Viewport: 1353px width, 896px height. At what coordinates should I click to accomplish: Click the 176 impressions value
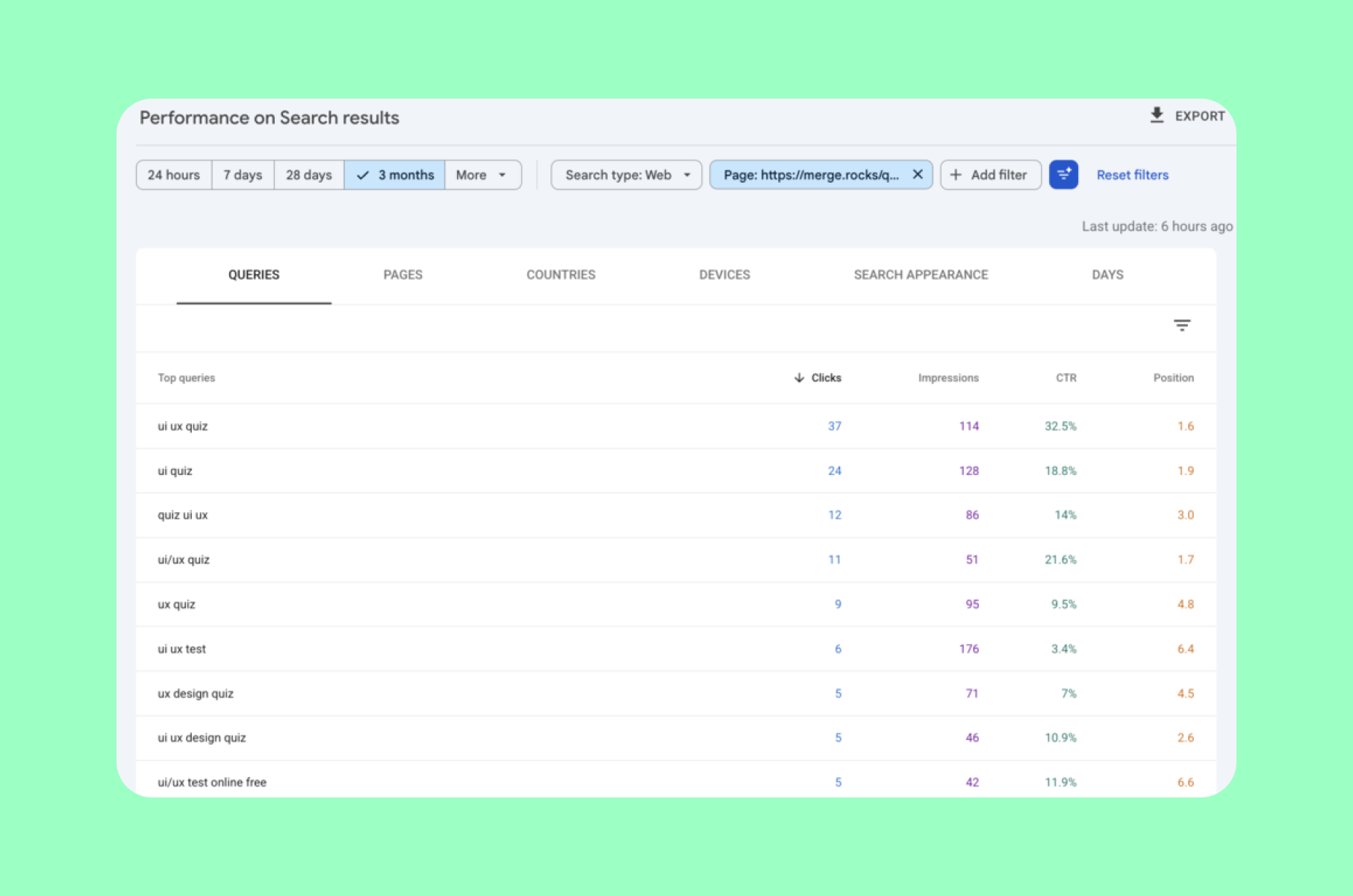pyautogui.click(x=969, y=649)
